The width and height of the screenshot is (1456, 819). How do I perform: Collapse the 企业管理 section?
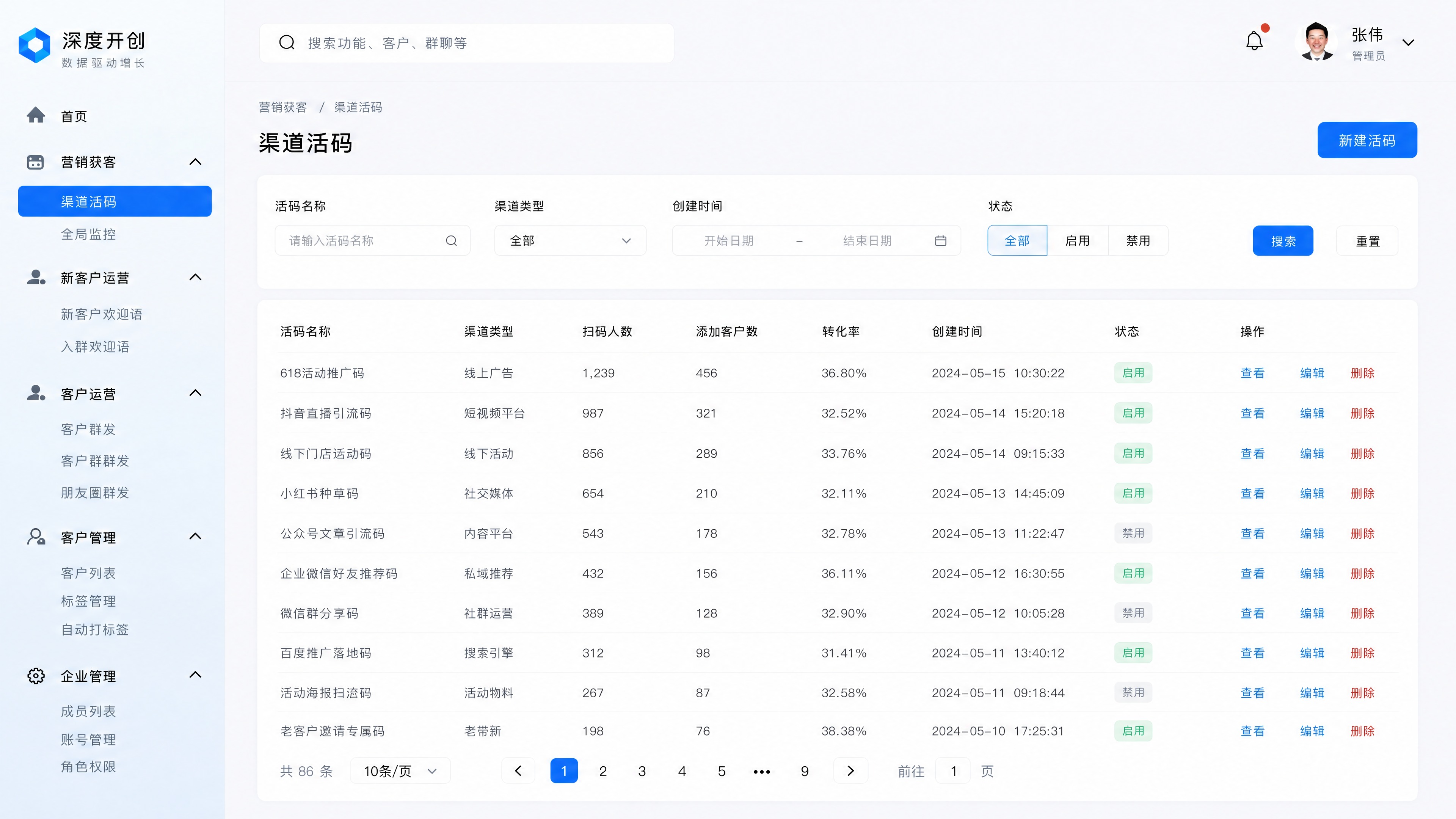(x=195, y=675)
